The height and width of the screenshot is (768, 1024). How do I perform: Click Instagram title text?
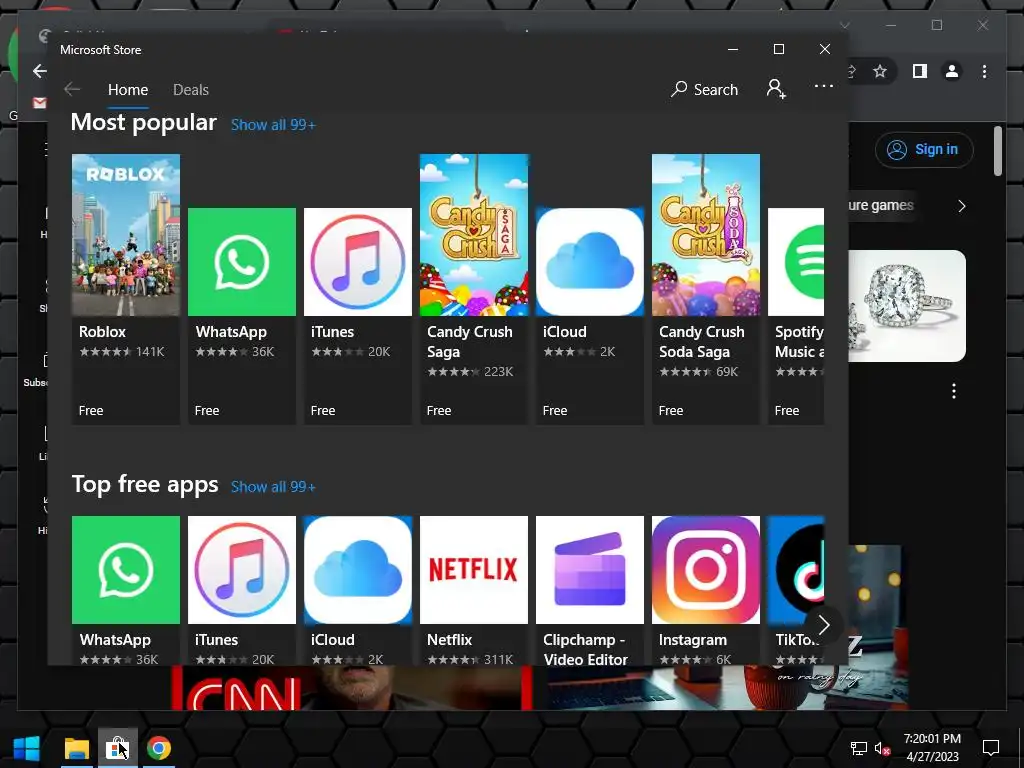[693, 640]
